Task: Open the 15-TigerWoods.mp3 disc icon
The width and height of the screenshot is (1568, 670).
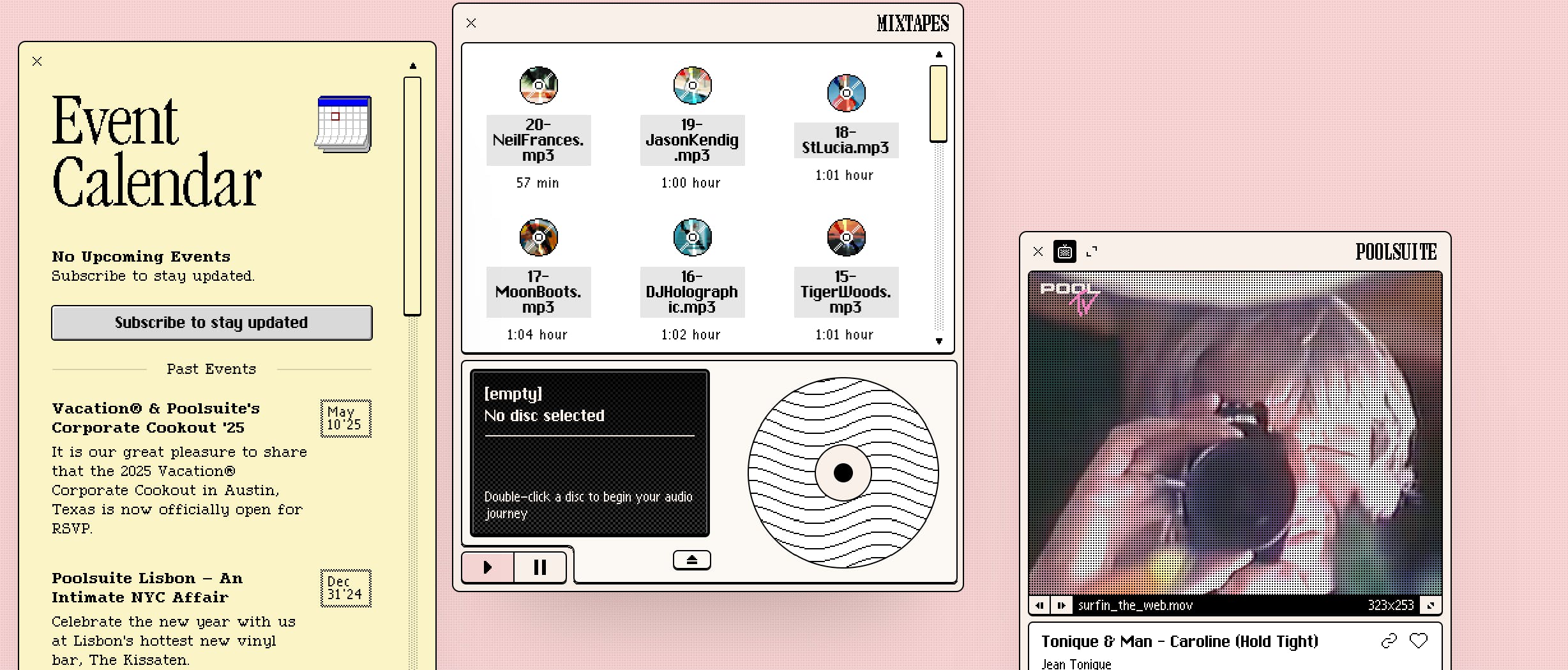Action: [x=846, y=237]
